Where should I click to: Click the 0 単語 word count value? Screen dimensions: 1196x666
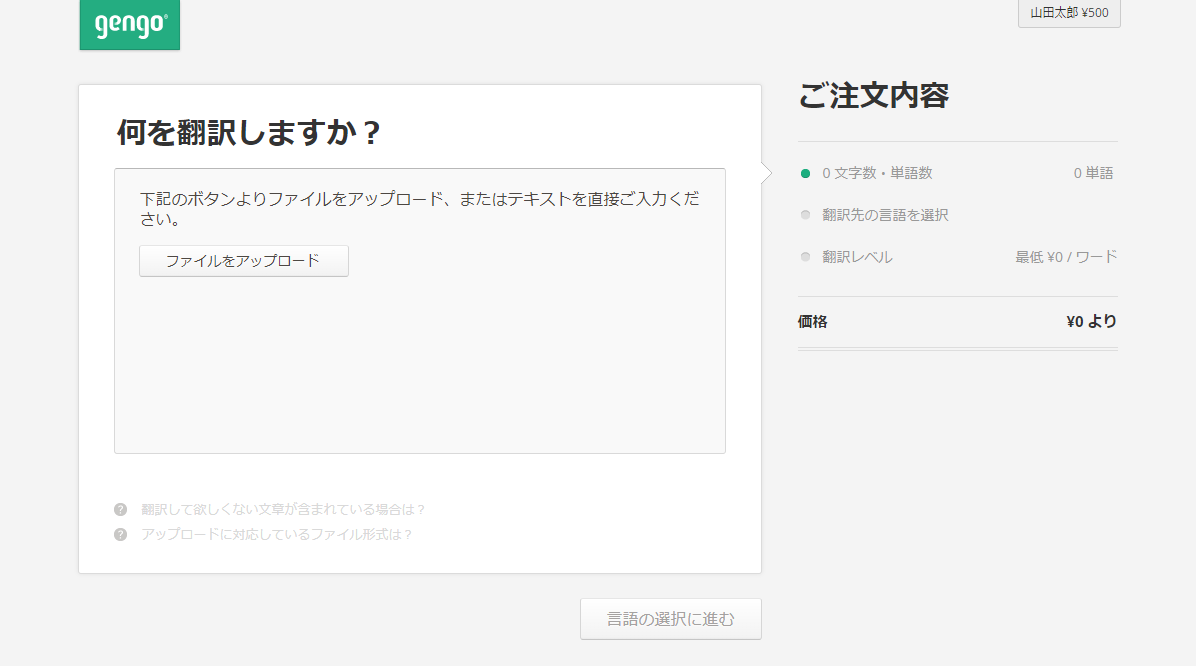point(1093,173)
